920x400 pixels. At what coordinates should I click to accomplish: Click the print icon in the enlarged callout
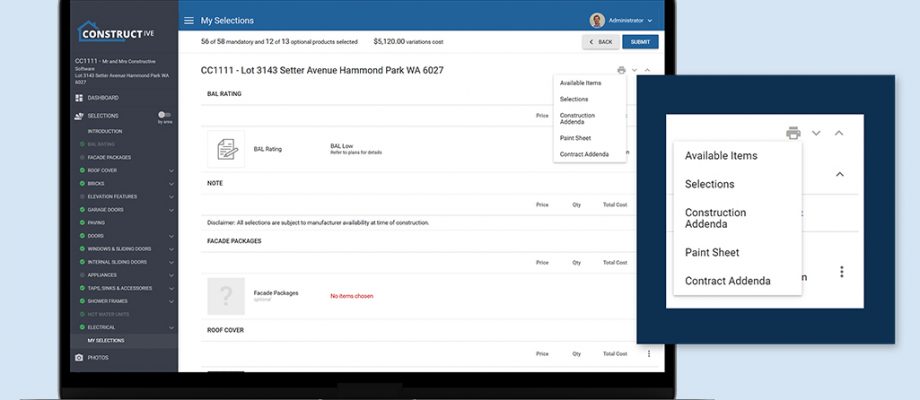coord(793,133)
